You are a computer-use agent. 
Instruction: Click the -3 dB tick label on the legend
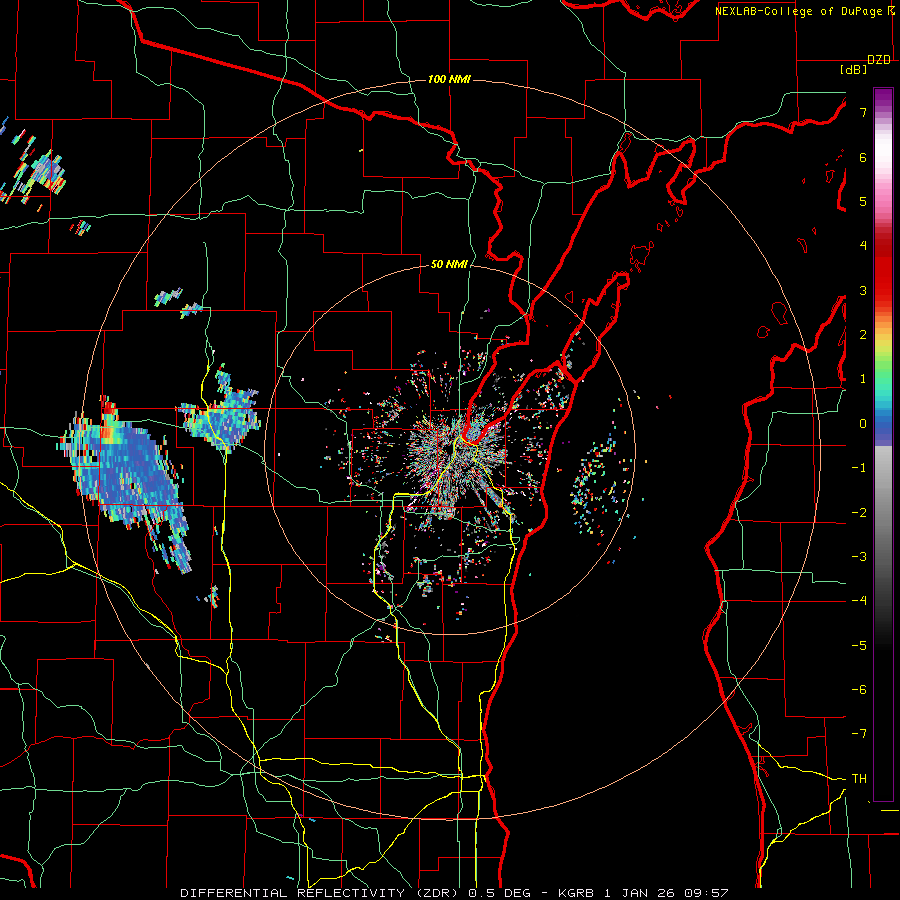click(x=859, y=556)
